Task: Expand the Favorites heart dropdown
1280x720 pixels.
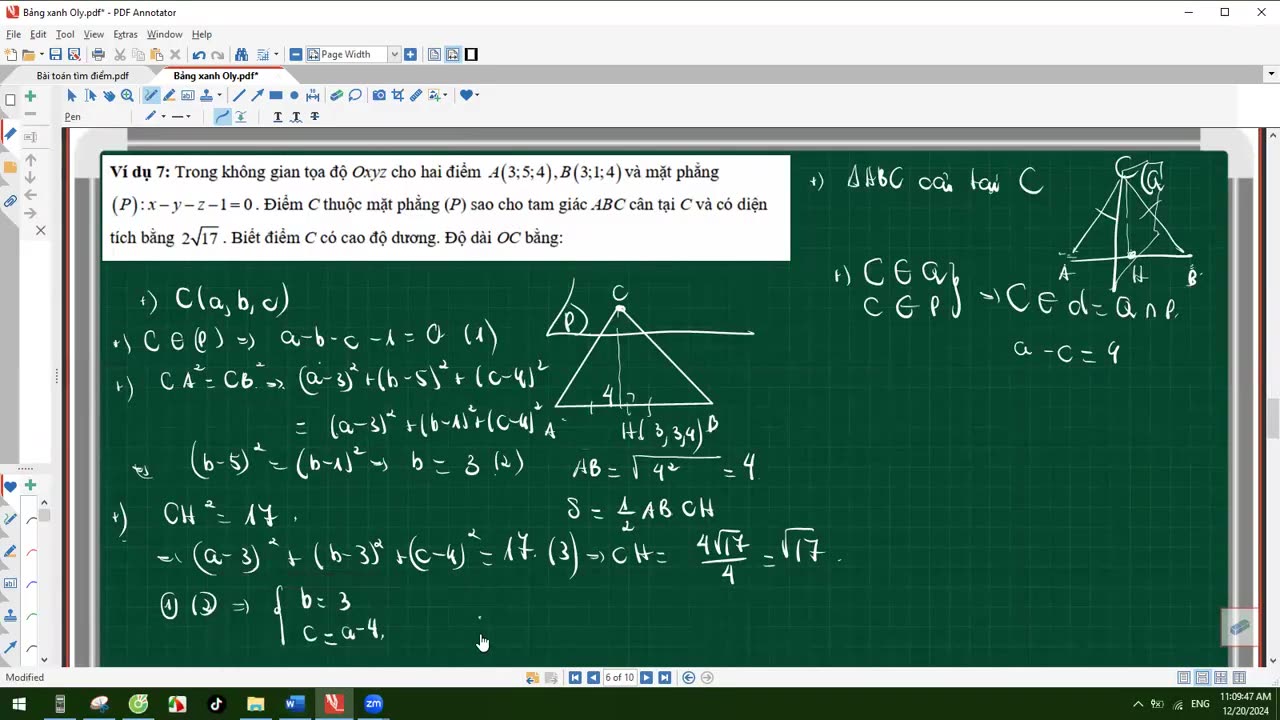Action: point(477,95)
